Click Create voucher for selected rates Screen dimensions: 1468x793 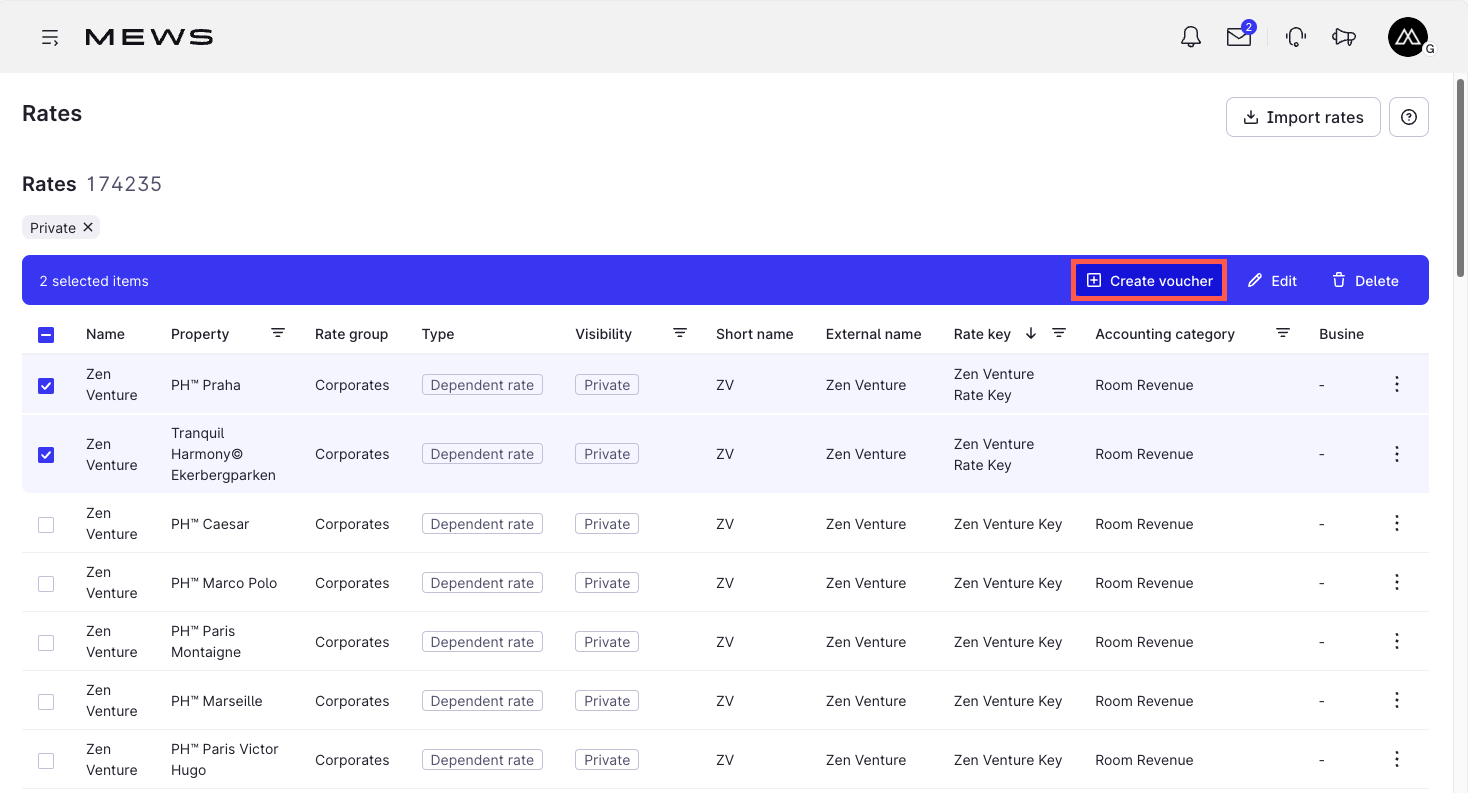click(x=1150, y=281)
